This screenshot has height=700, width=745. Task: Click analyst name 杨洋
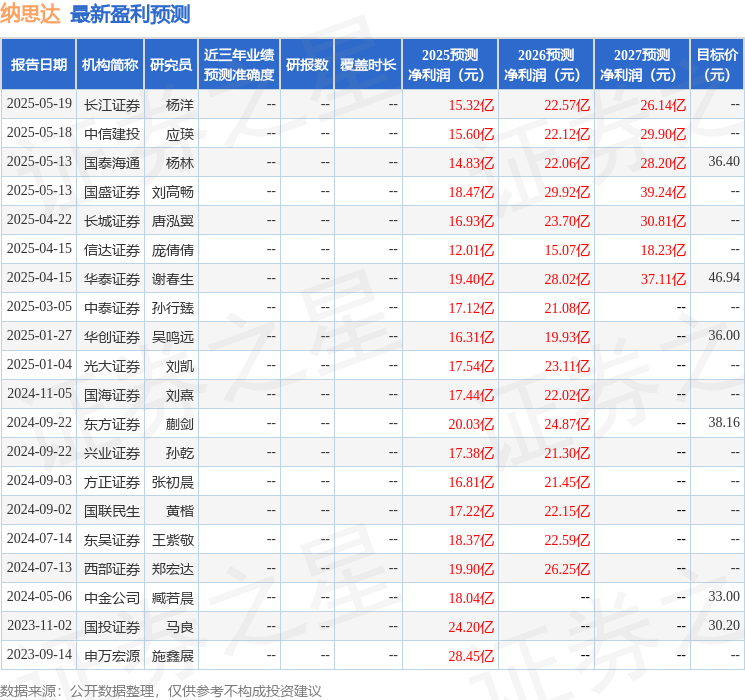(180, 105)
